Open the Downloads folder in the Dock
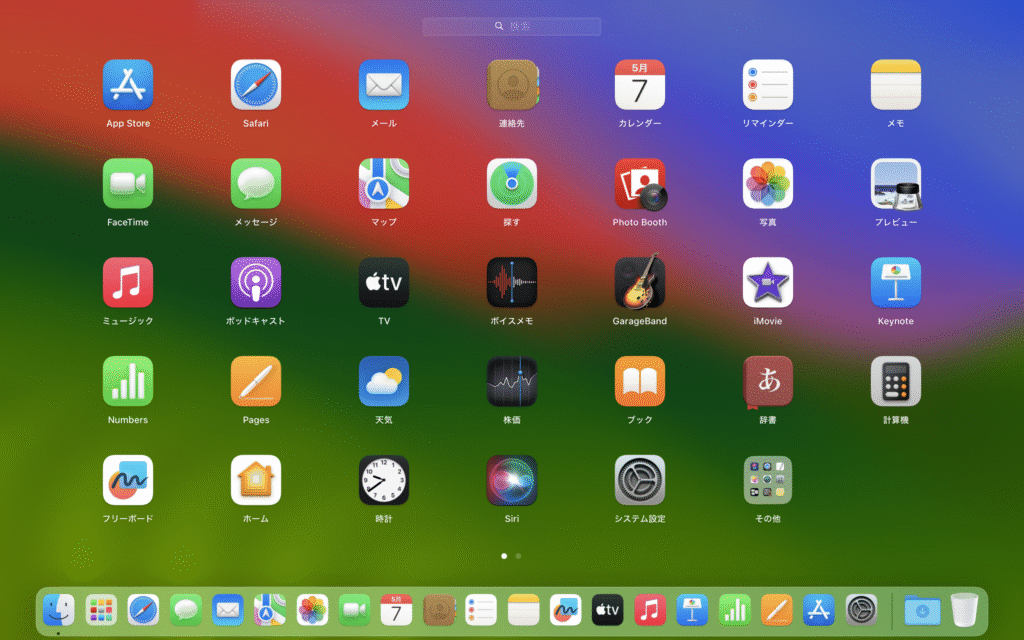Image resolution: width=1024 pixels, height=640 pixels. [922, 610]
